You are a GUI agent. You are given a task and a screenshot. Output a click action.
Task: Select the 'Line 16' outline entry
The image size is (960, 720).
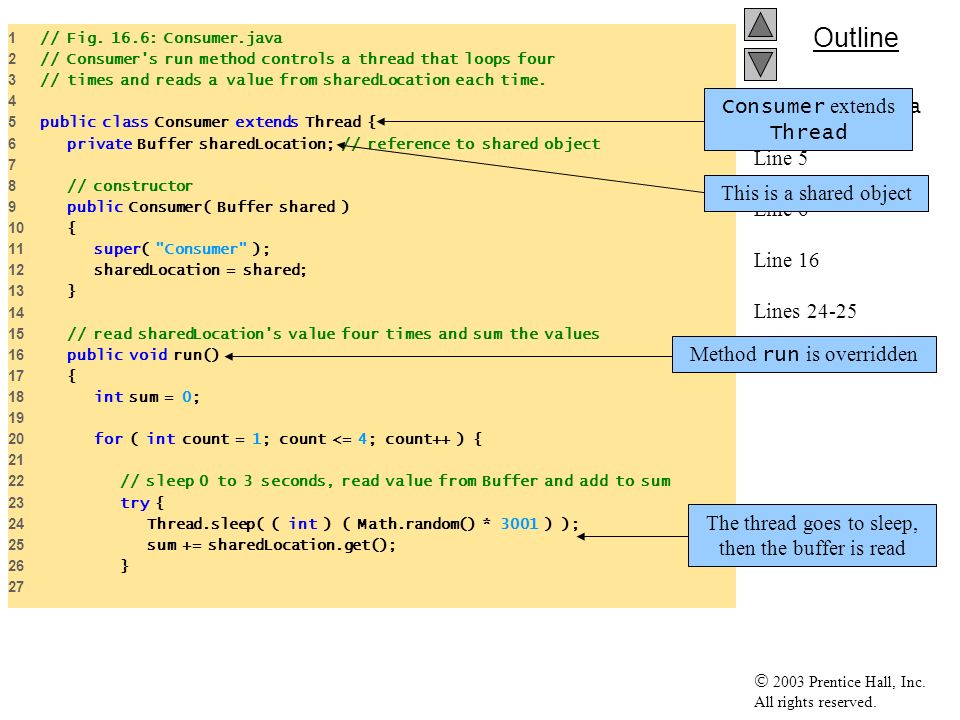[786, 260]
